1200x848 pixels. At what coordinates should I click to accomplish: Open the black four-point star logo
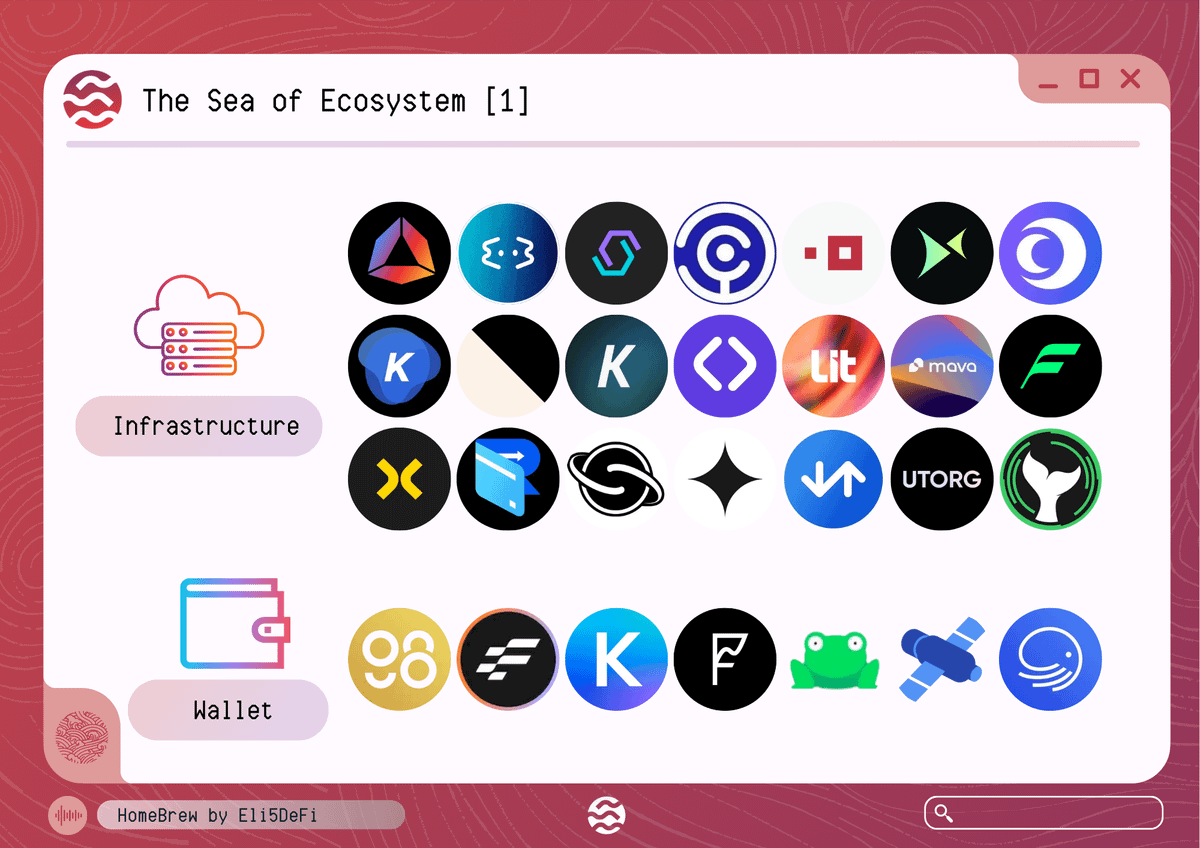[725, 479]
